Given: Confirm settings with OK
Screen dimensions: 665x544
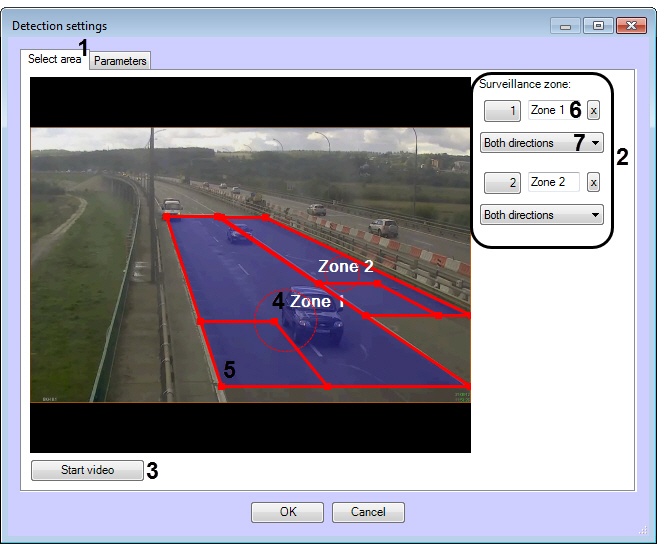Looking at the screenshot, I should point(288,512).
